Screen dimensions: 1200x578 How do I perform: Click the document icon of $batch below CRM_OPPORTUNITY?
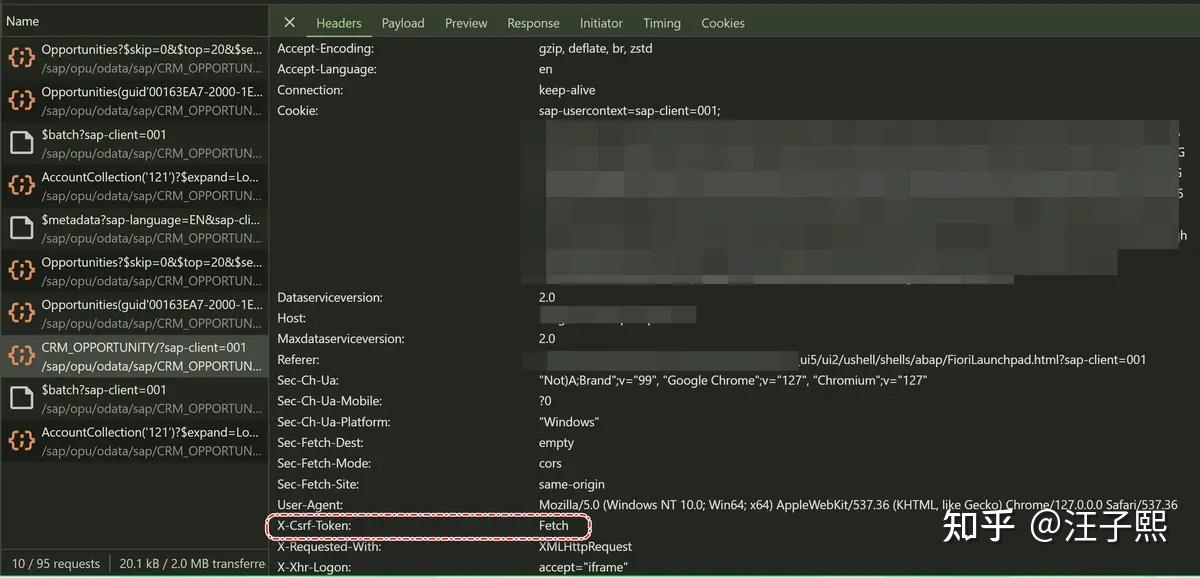21,398
